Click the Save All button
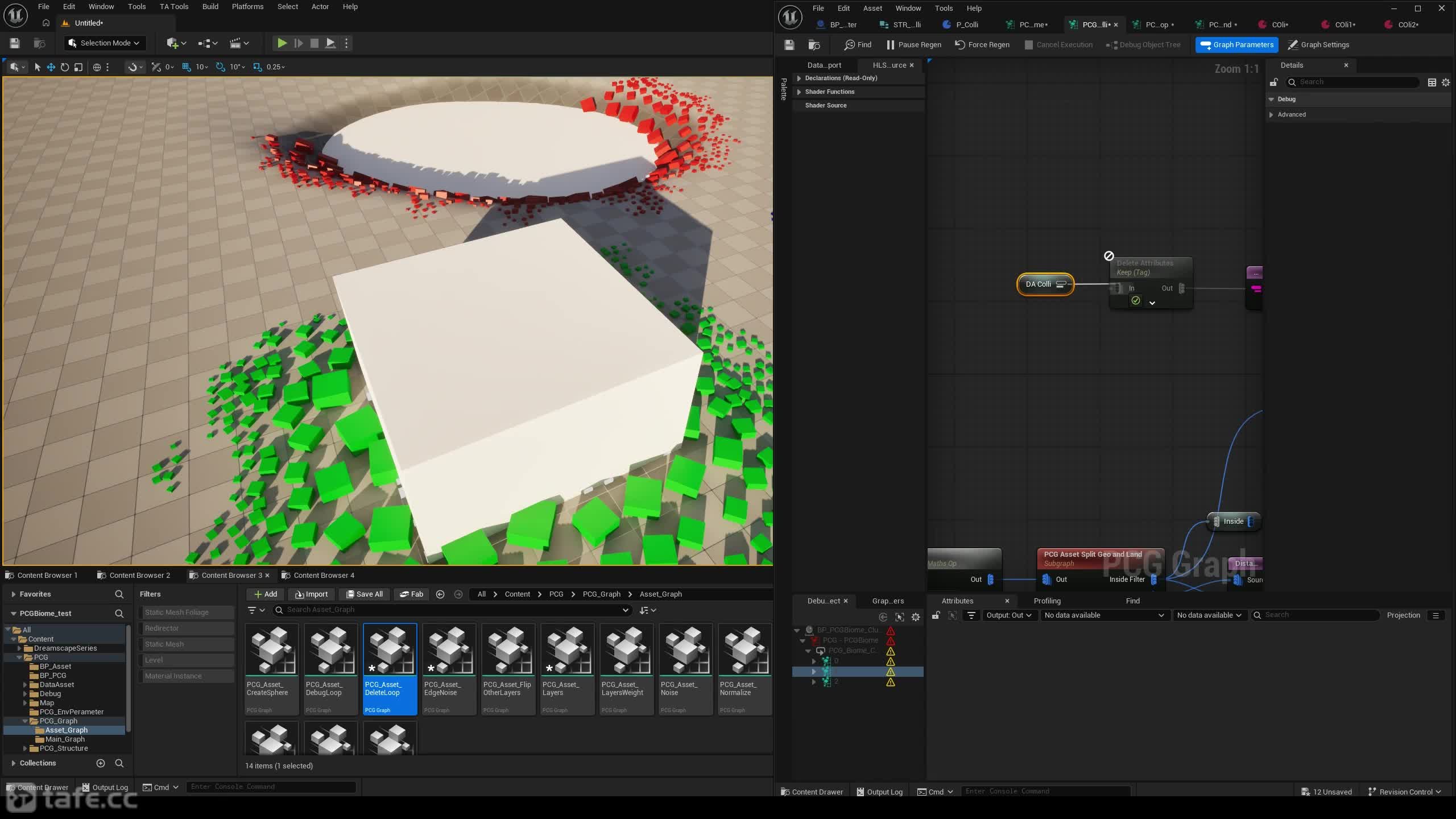1456x819 pixels. 365,594
